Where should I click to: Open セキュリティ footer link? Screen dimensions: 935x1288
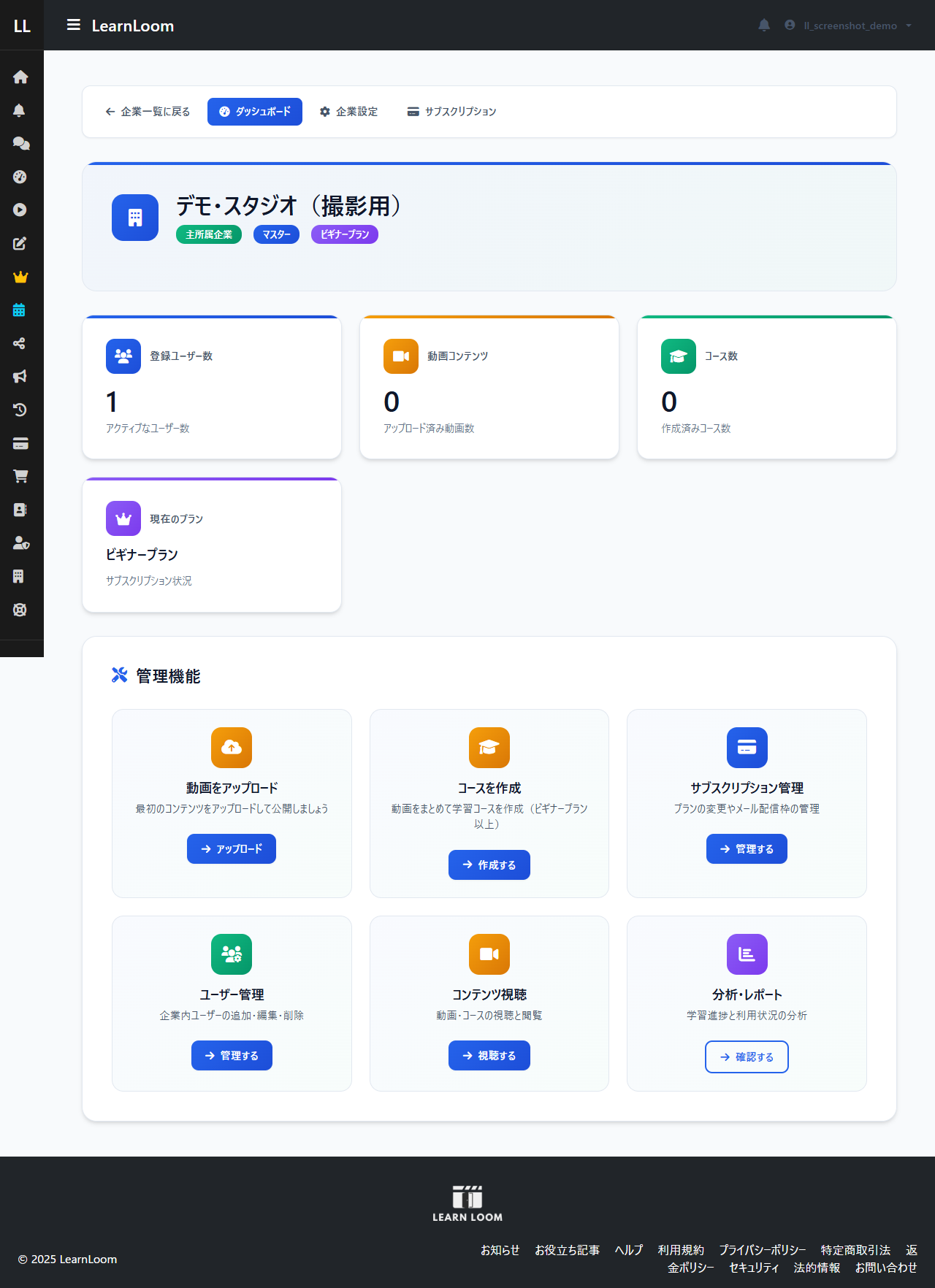(755, 1268)
